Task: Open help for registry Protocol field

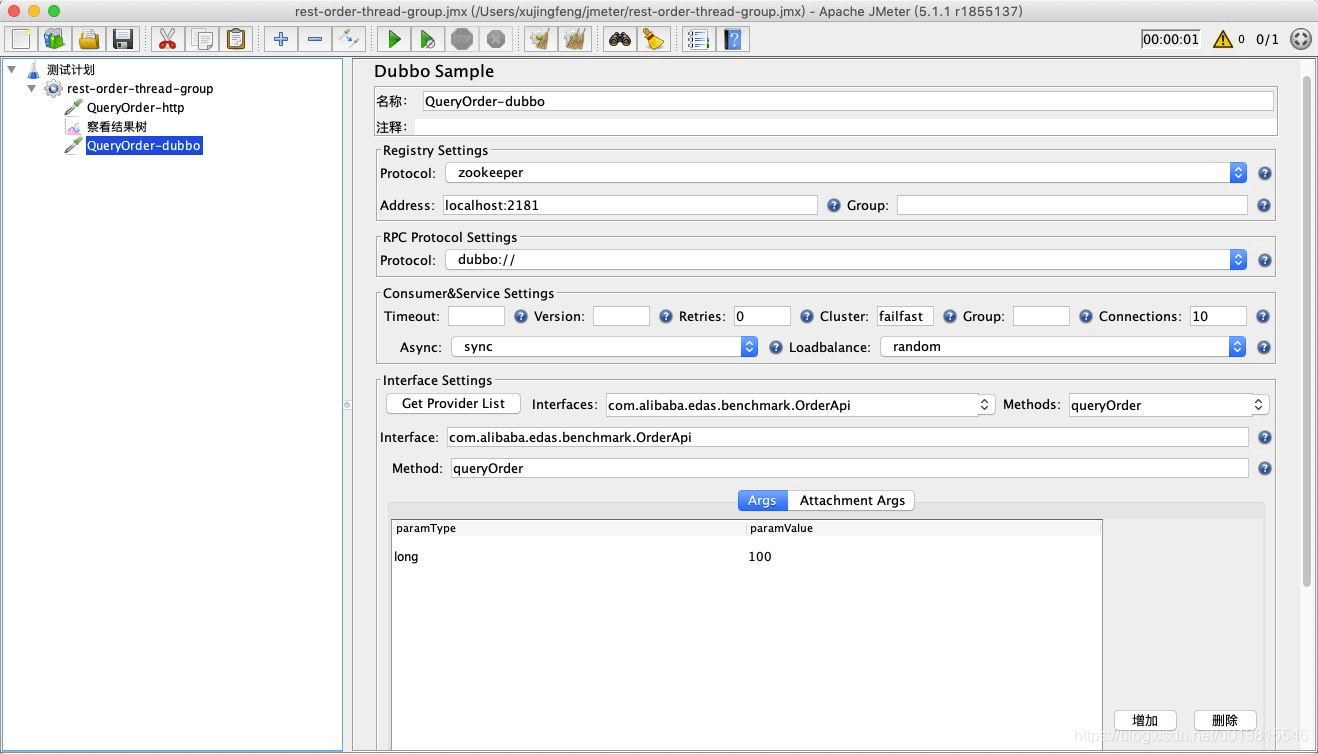Action: tap(1264, 173)
